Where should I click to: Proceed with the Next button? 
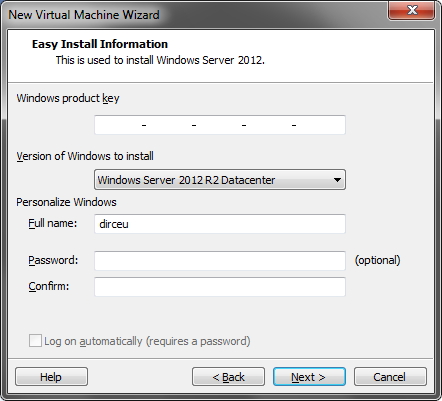click(309, 377)
